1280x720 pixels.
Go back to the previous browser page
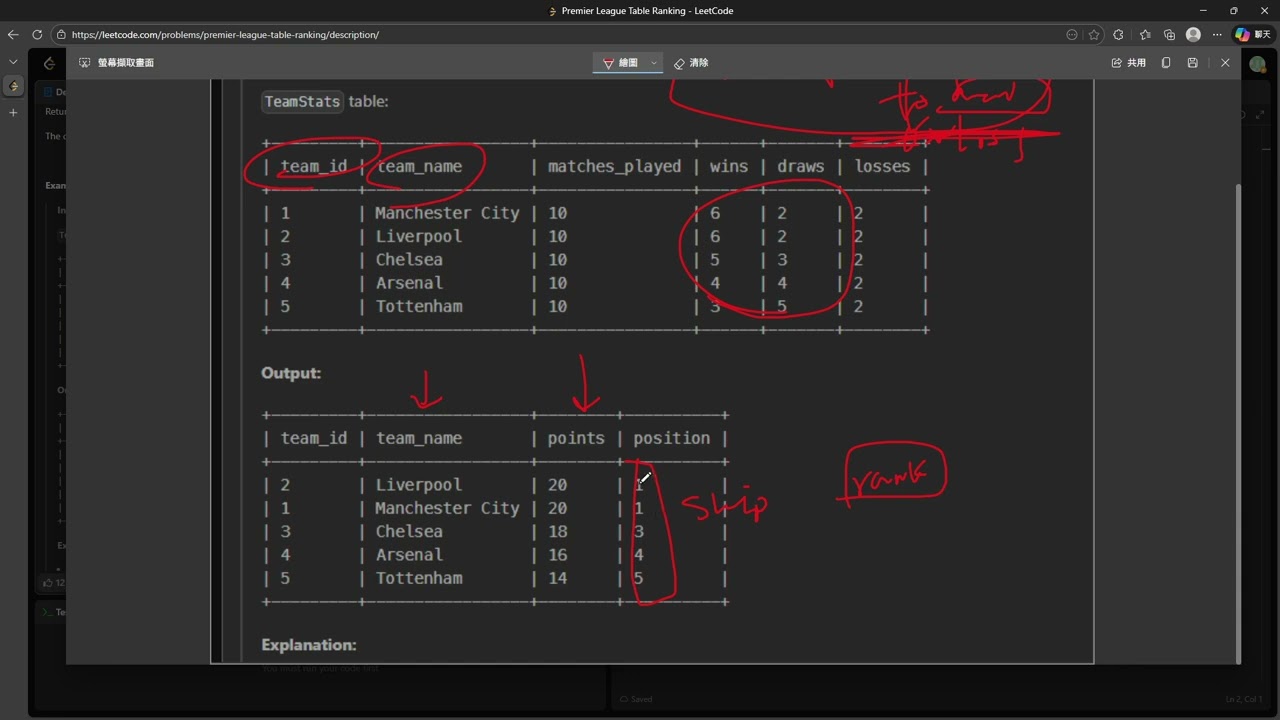tap(13, 34)
